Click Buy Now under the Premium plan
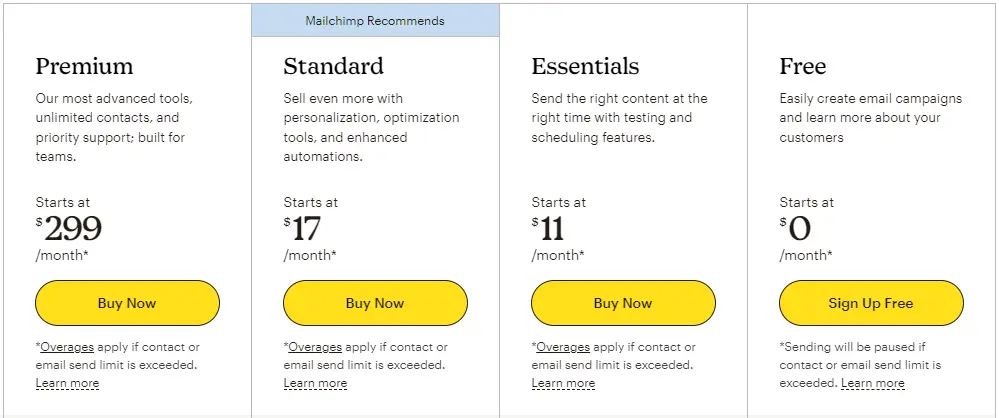 click(x=127, y=303)
